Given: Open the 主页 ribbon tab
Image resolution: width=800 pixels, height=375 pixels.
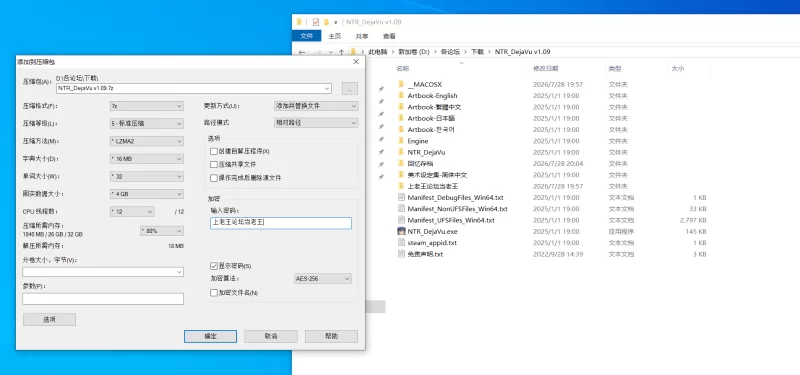Looking at the screenshot, I should point(335,36).
